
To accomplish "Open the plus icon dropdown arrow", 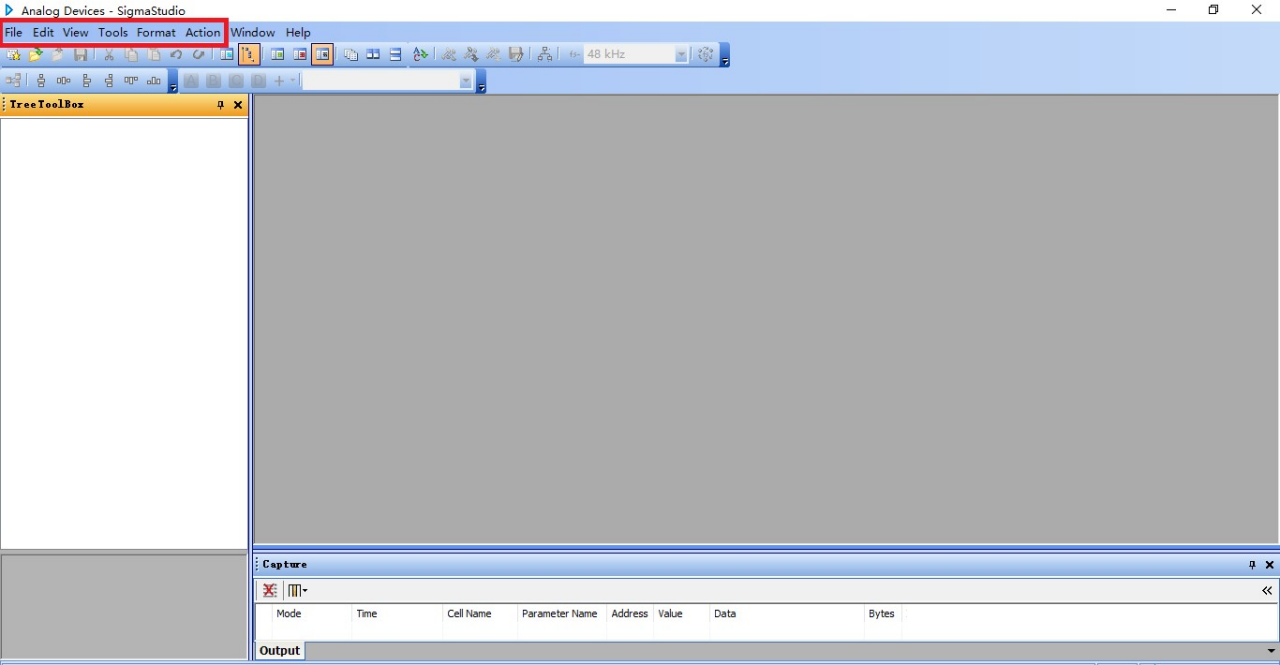I will 294,81.
